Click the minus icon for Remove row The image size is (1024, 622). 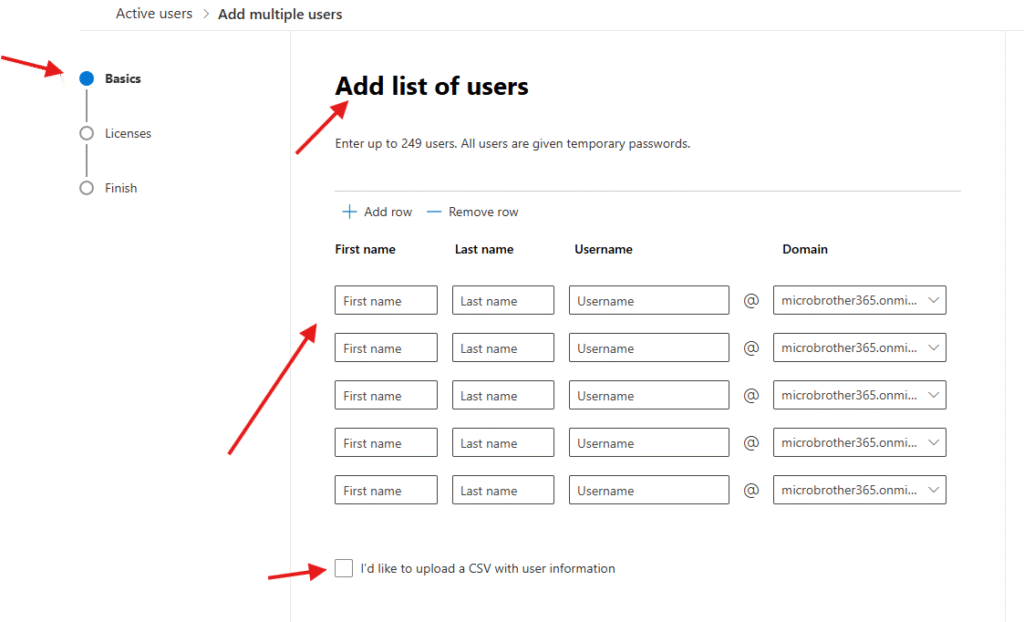pyautogui.click(x=433, y=212)
